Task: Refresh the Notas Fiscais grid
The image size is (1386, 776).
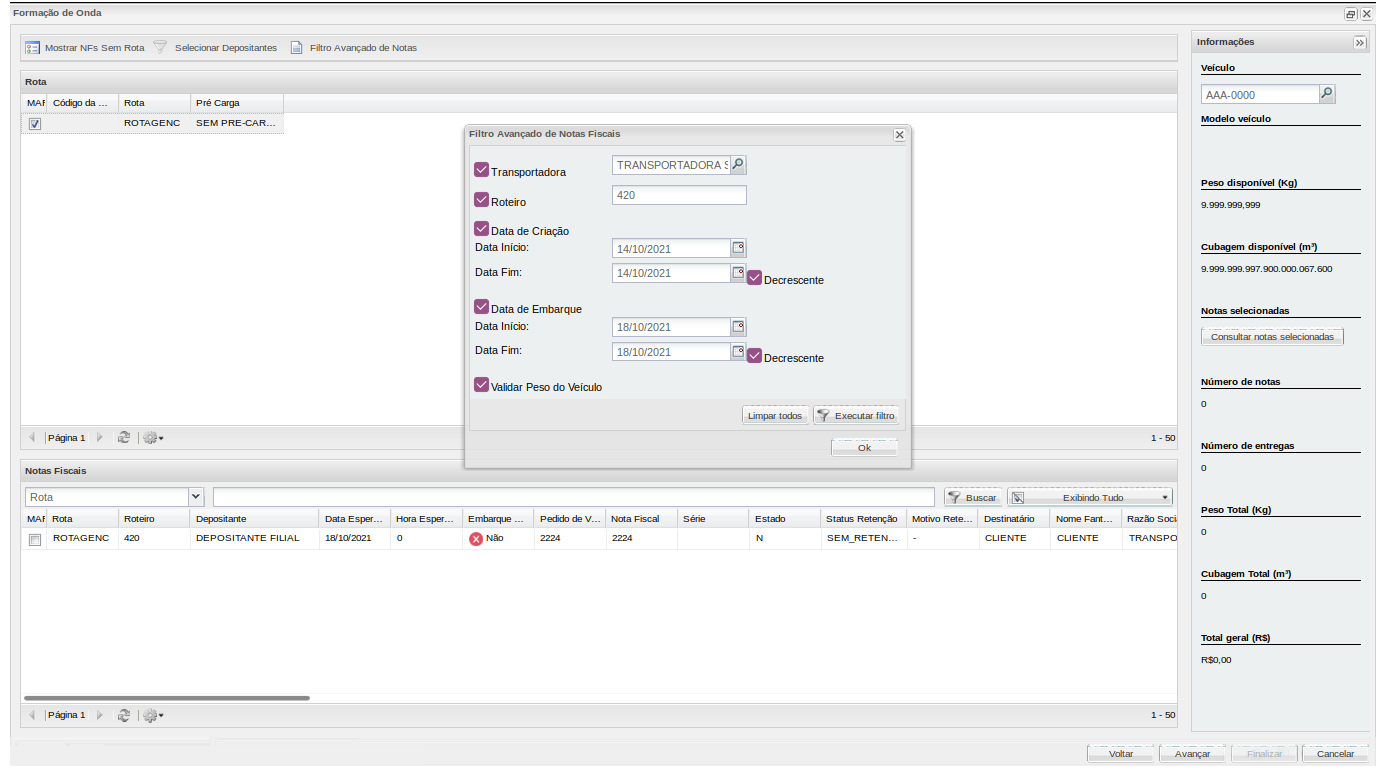Action: [124, 715]
